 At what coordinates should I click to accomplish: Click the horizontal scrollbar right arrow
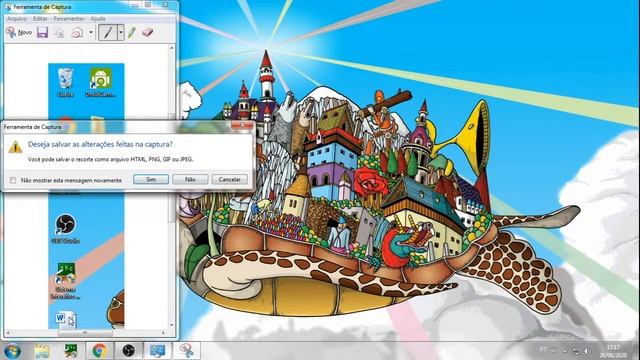(x=164, y=333)
